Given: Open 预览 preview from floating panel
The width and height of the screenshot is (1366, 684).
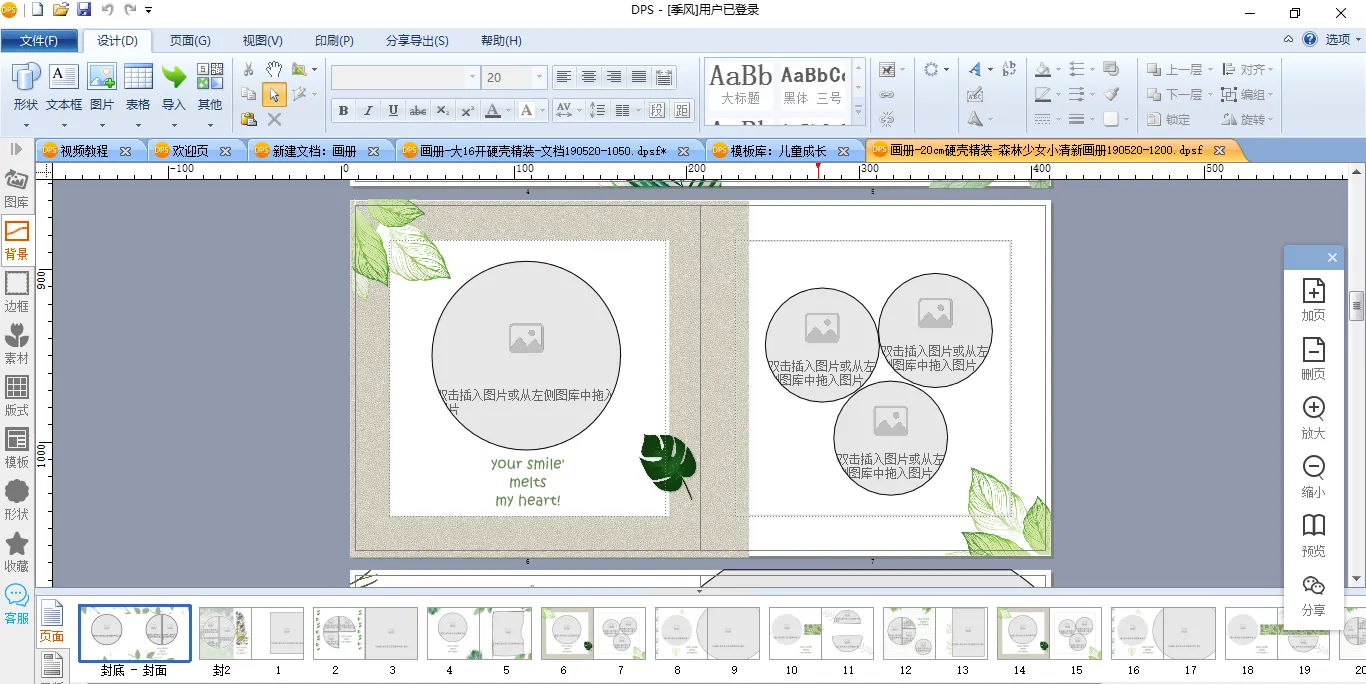Looking at the screenshot, I should click(1313, 534).
